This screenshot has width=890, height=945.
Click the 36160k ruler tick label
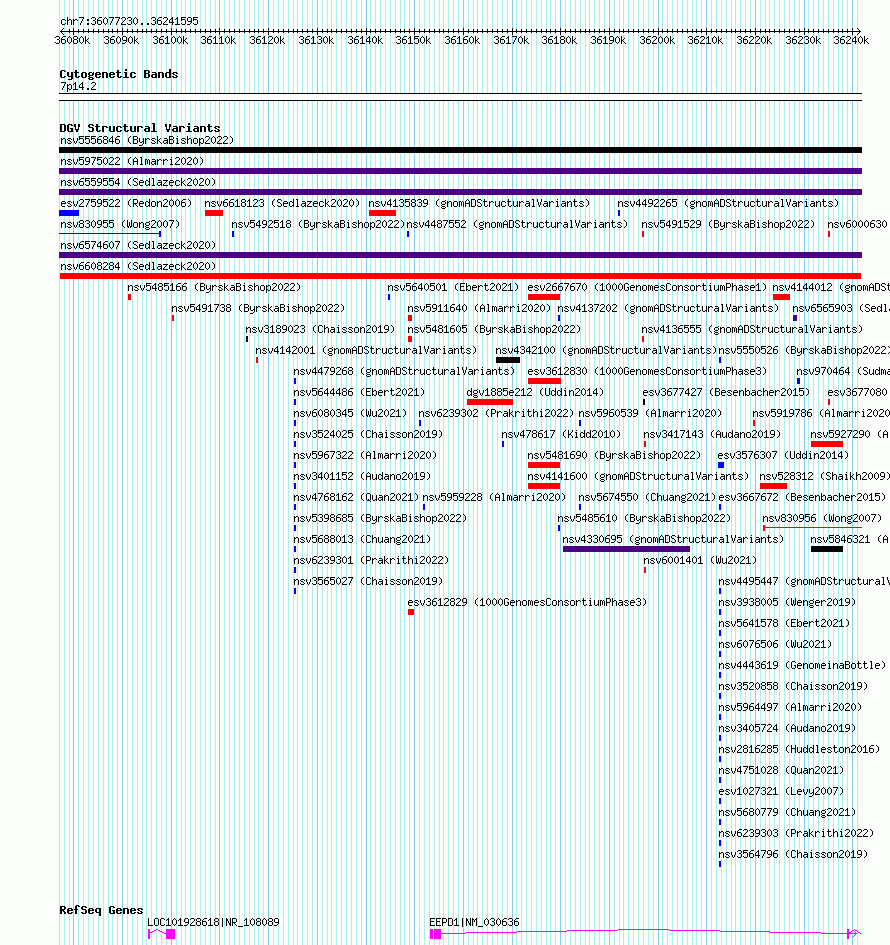click(x=462, y=40)
